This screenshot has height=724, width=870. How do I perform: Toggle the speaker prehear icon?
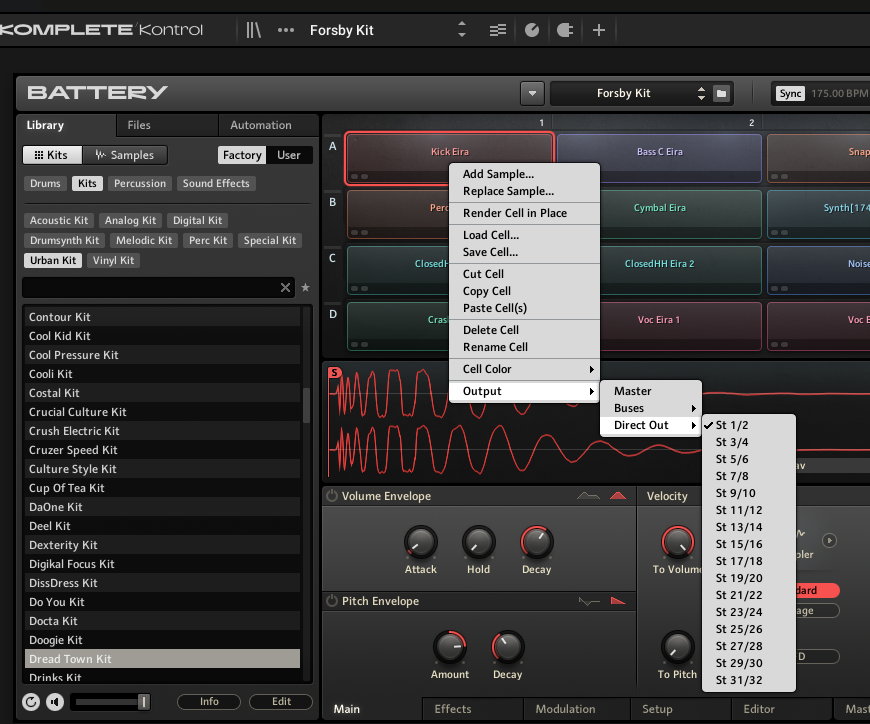click(x=54, y=702)
